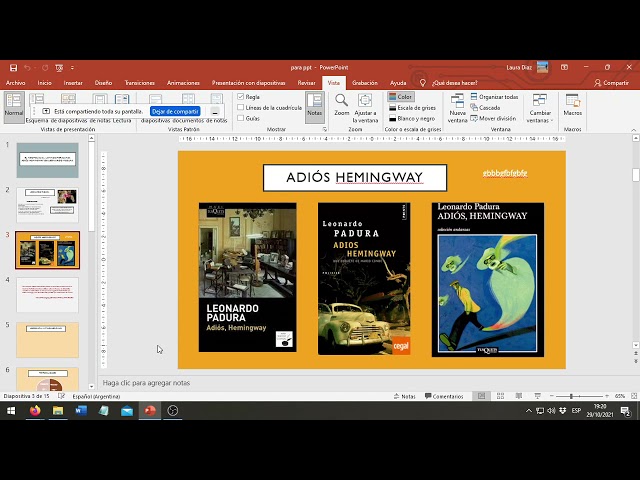This screenshot has height=480, width=640.
Task: Switch to the Insertar tab
Action: click(x=73, y=83)
